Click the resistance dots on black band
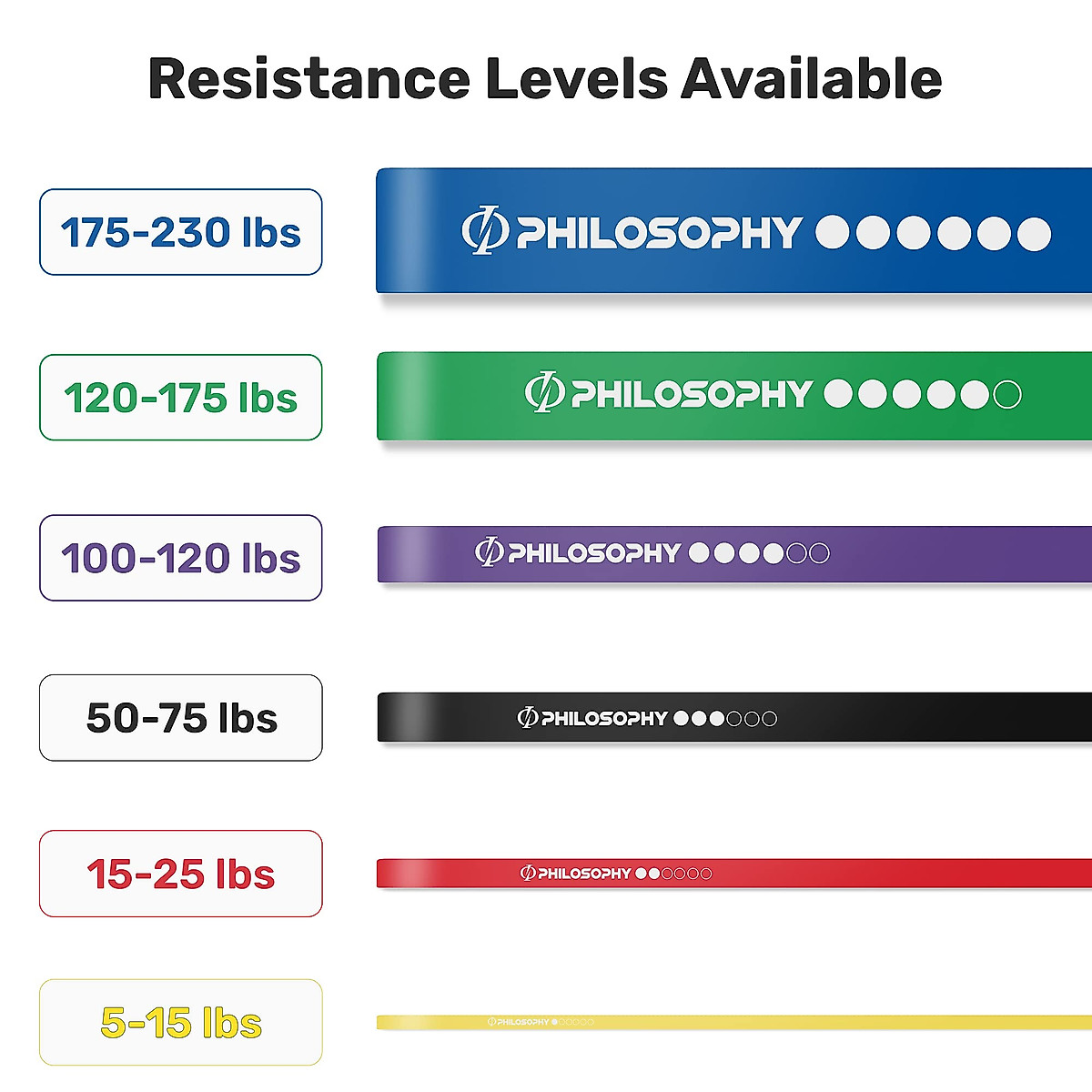Image resolution: width=1092 pixels, height=1092 pixels. click(x=725, y=718)
